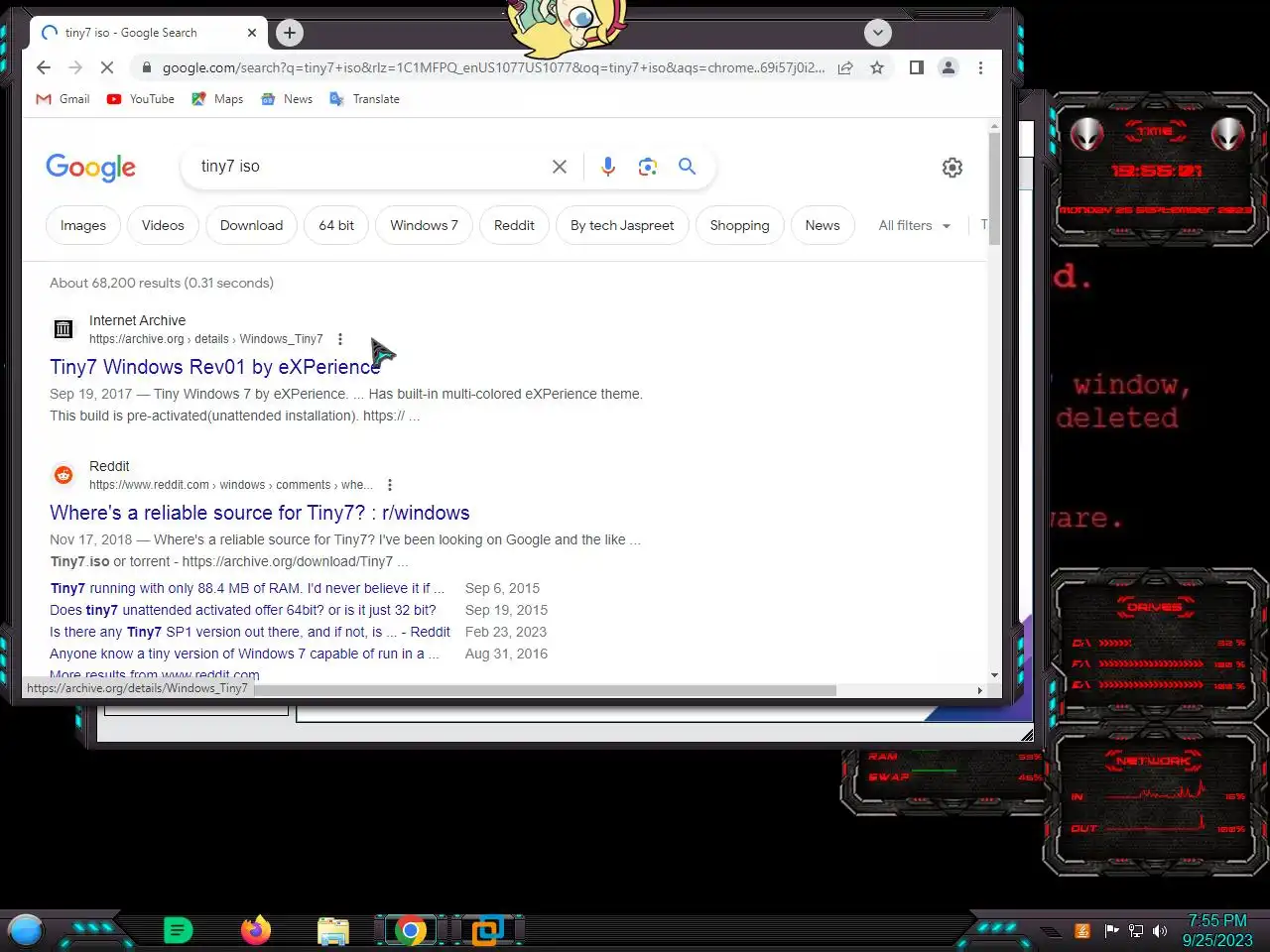1270x952 pixels.
Task: Switch to the tiny7 iso Google Search tab
Action: [149, 33]
